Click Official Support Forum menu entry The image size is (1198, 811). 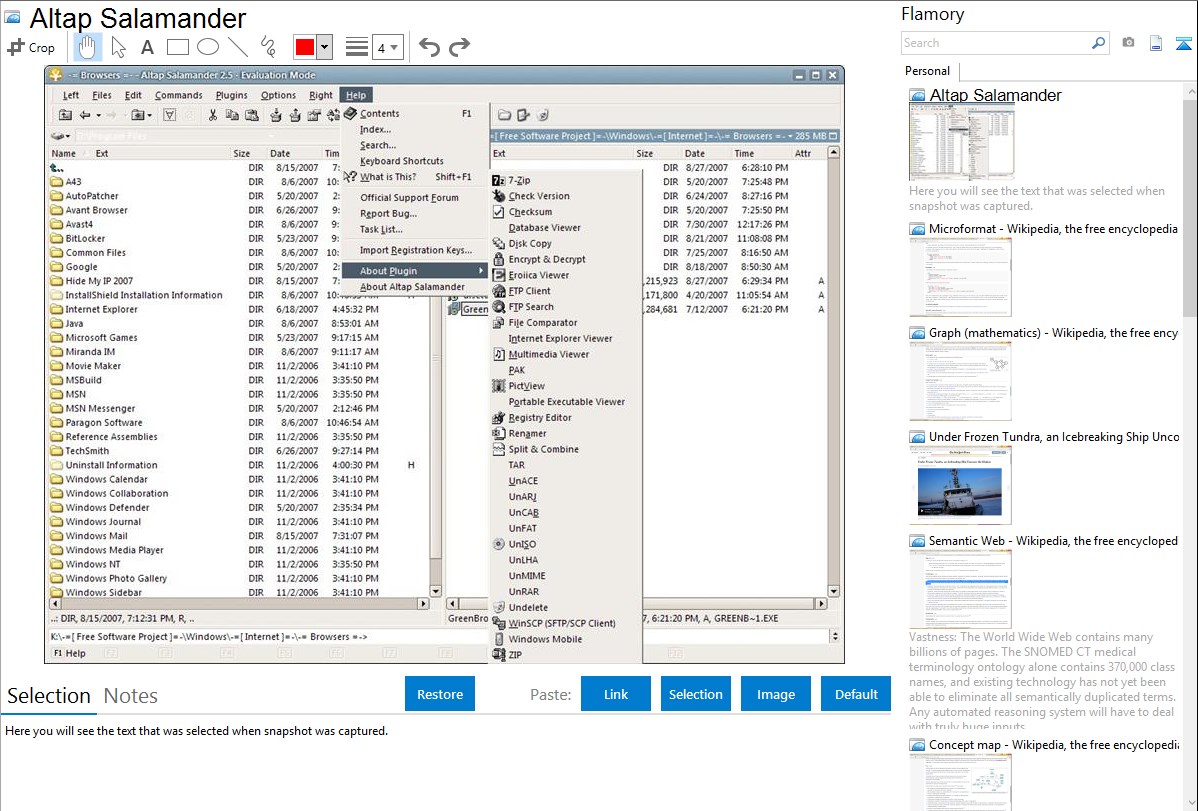(x=413, y=197)
